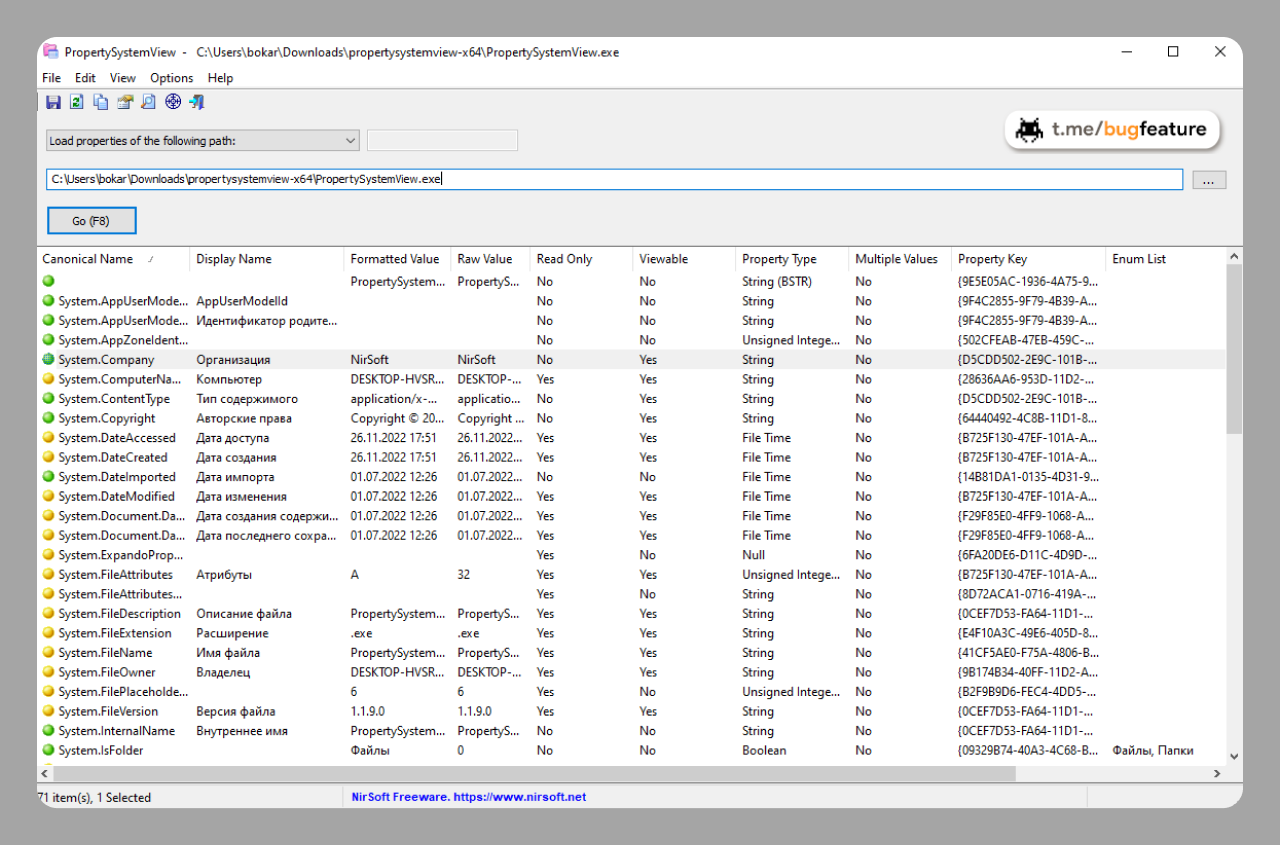Sort by the Formatted Value column header

click(x=397, y=259)
